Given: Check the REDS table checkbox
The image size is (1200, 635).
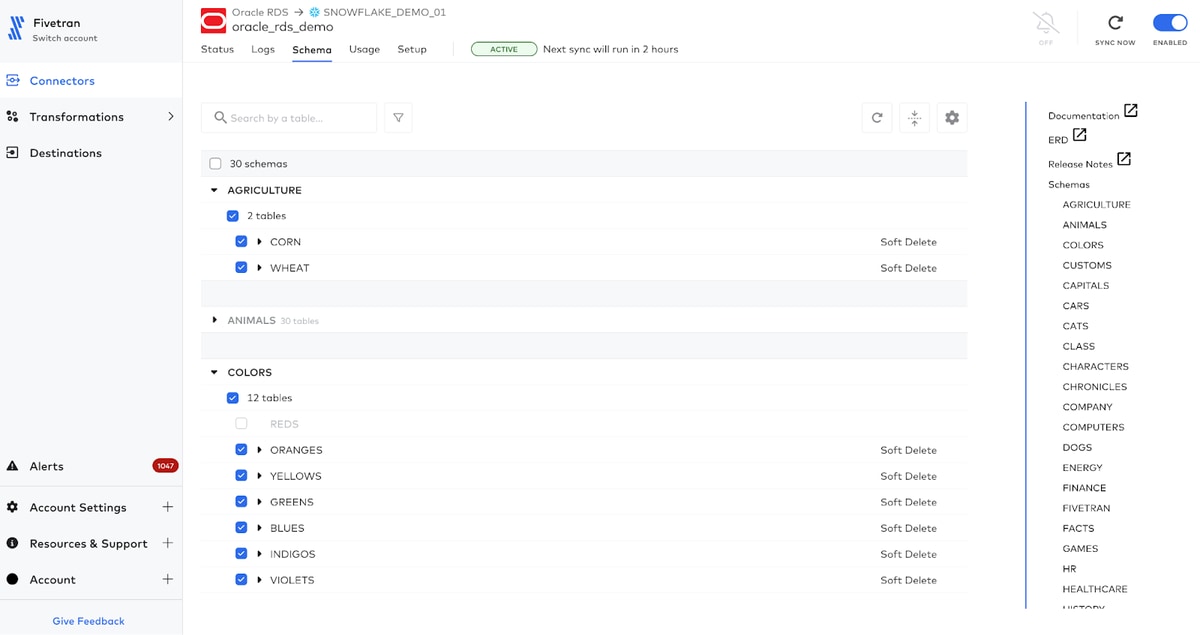Looking at the screenshot, I should pos(241,424).
